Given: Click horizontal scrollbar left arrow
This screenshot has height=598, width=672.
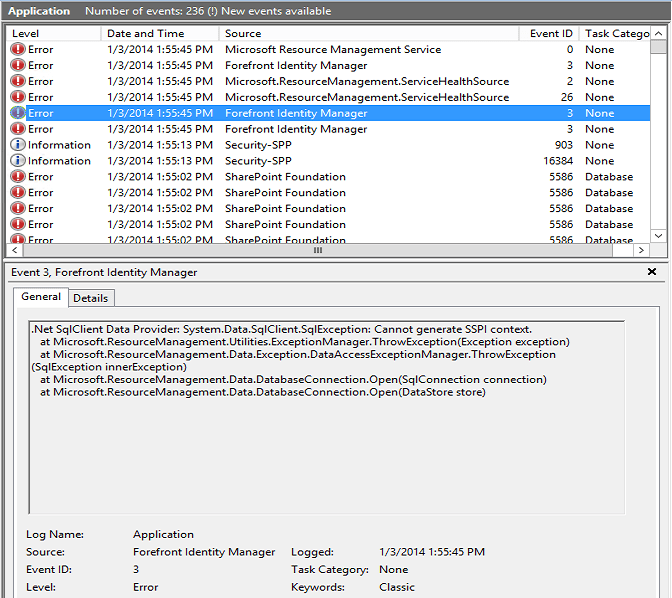Looking at the screenshot, I should (x=15, y=250).
